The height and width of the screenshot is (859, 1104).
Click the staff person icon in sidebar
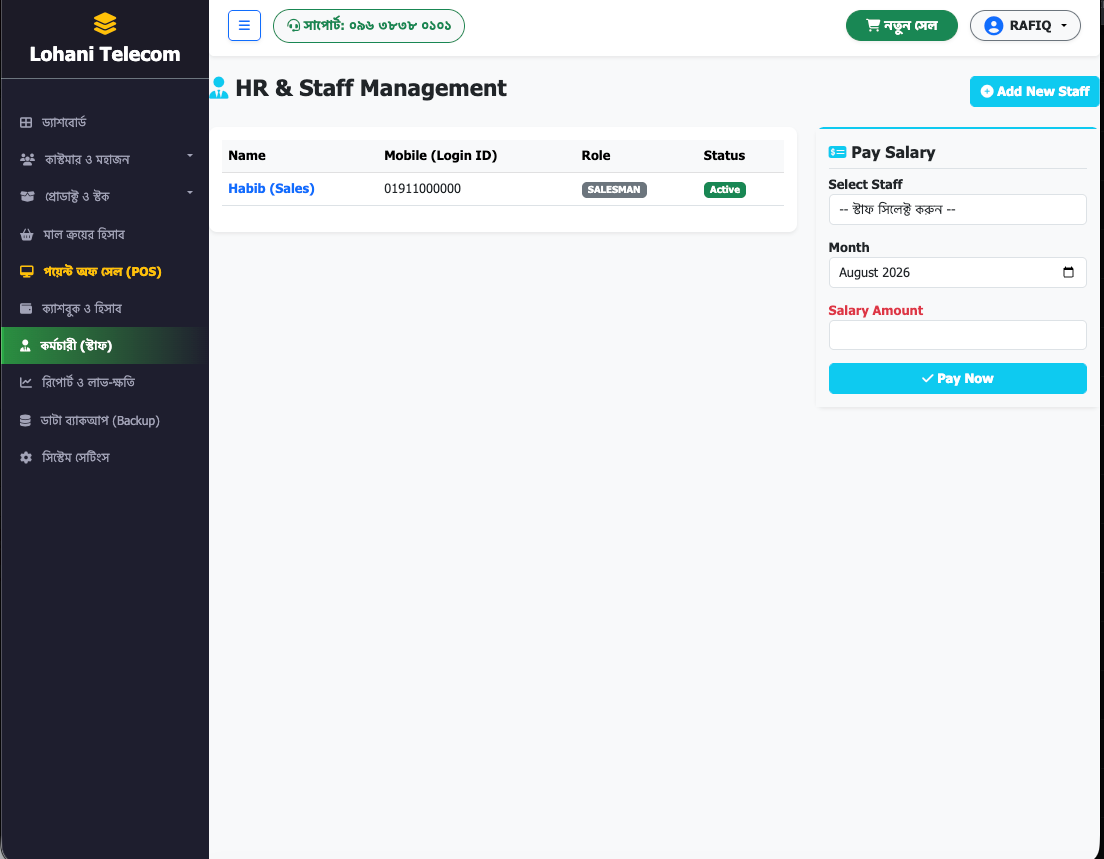[25, 346]
